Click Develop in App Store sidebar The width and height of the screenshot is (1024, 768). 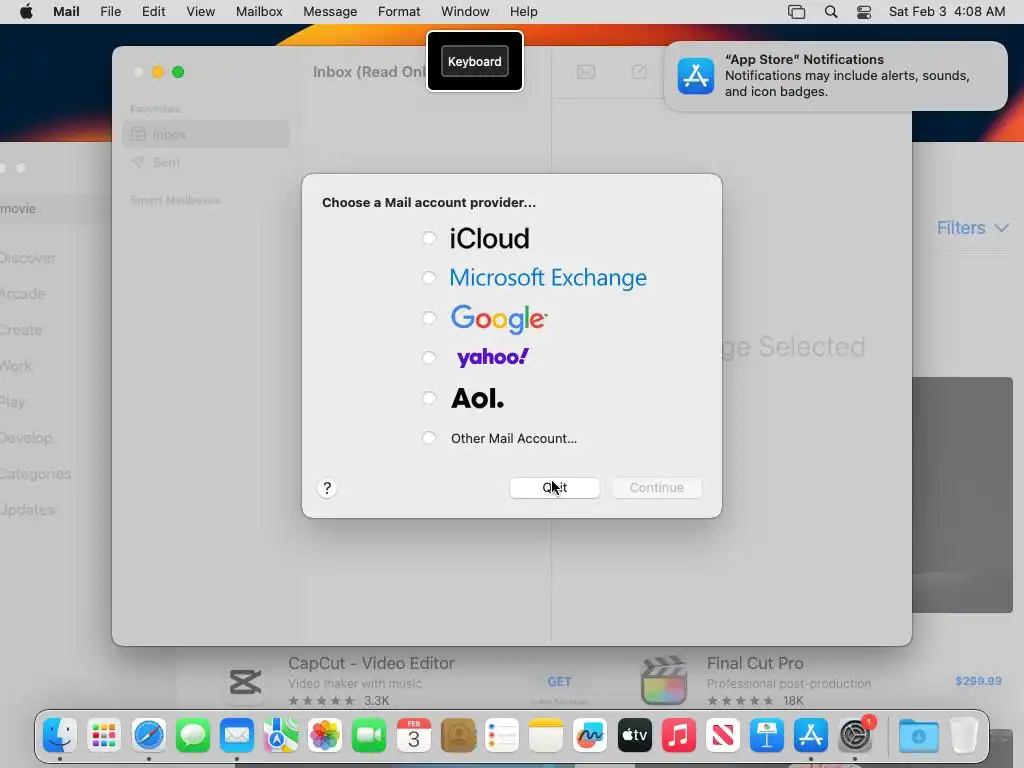26,438
